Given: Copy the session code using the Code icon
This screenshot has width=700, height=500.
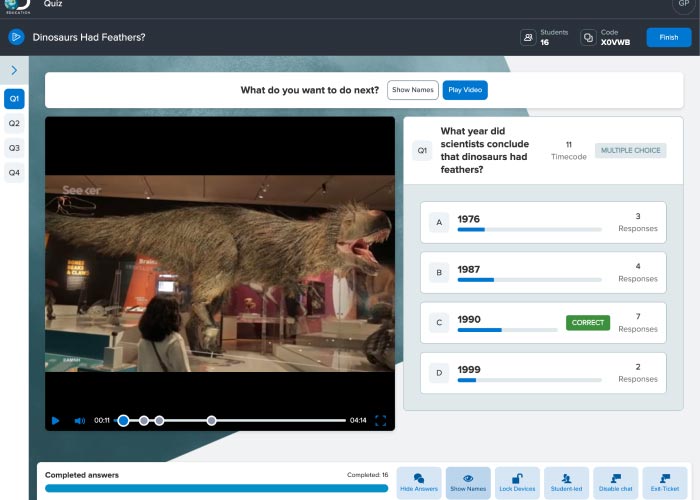Looking at the screenshot, I should pos(588,38).
